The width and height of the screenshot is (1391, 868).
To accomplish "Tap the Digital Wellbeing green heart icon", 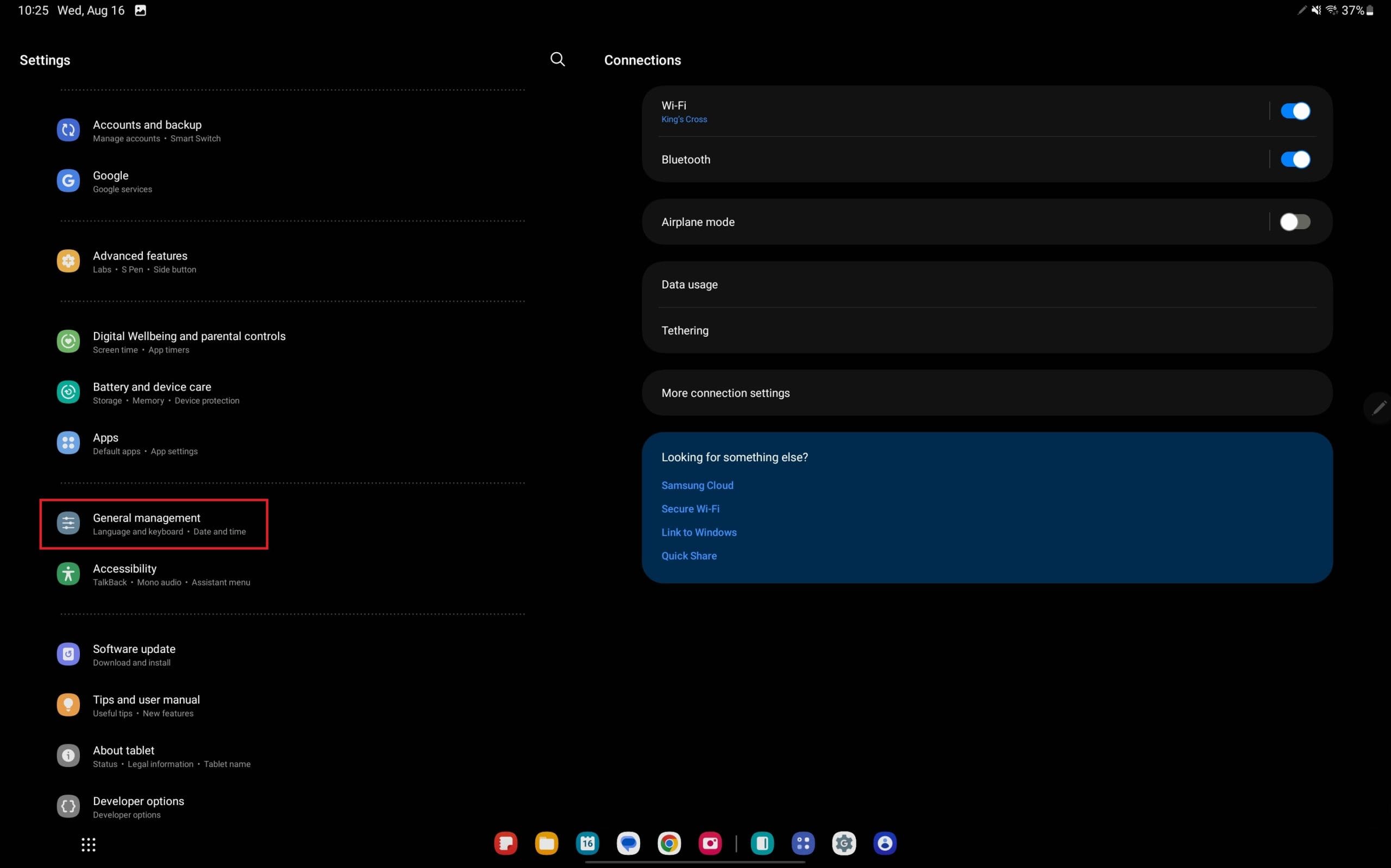I will (x=68, y=342).
